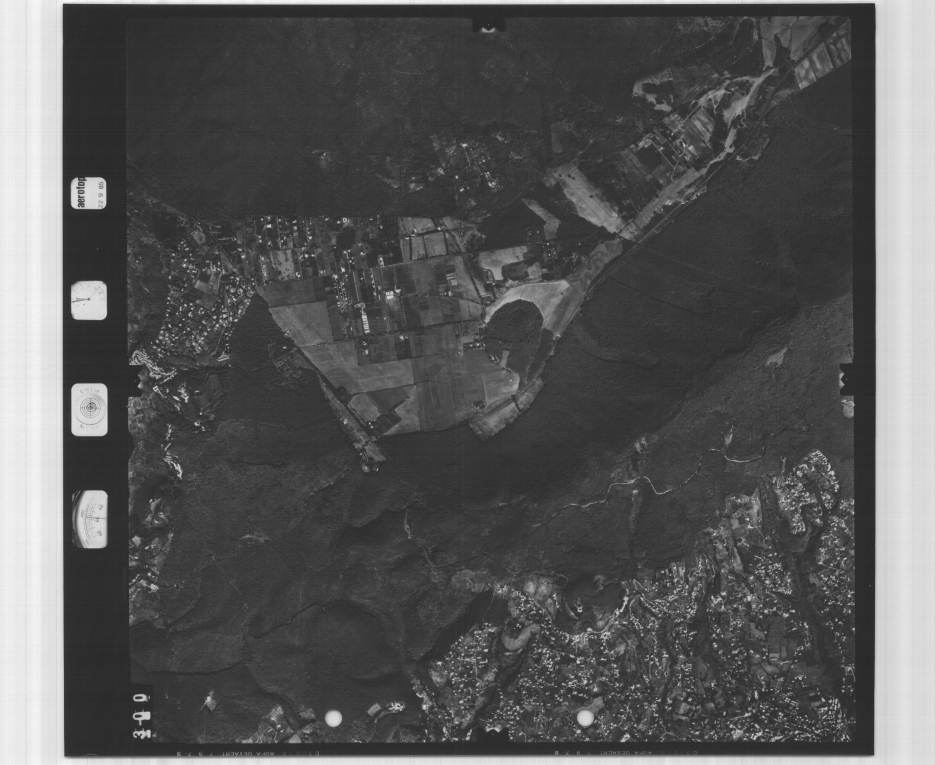Click the clock dial in margin
The height and width of the screenshot is (765, 935).
point(89,300)
